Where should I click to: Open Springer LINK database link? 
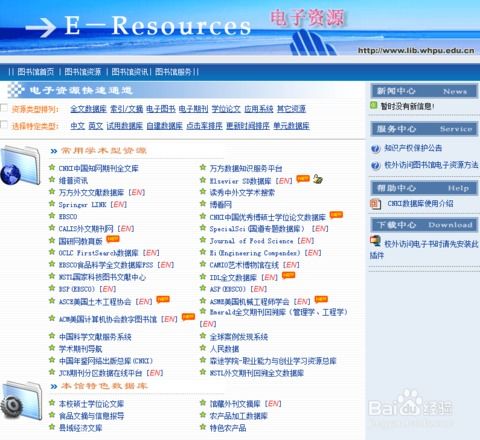point(83,205)
